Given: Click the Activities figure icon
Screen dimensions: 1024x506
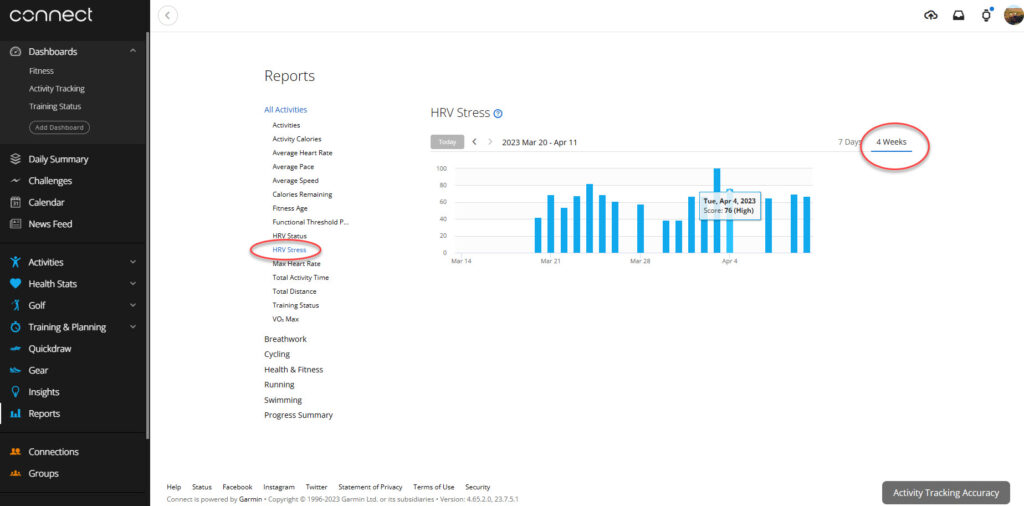Looking at the screenshot, I should [x=16, y=262].
